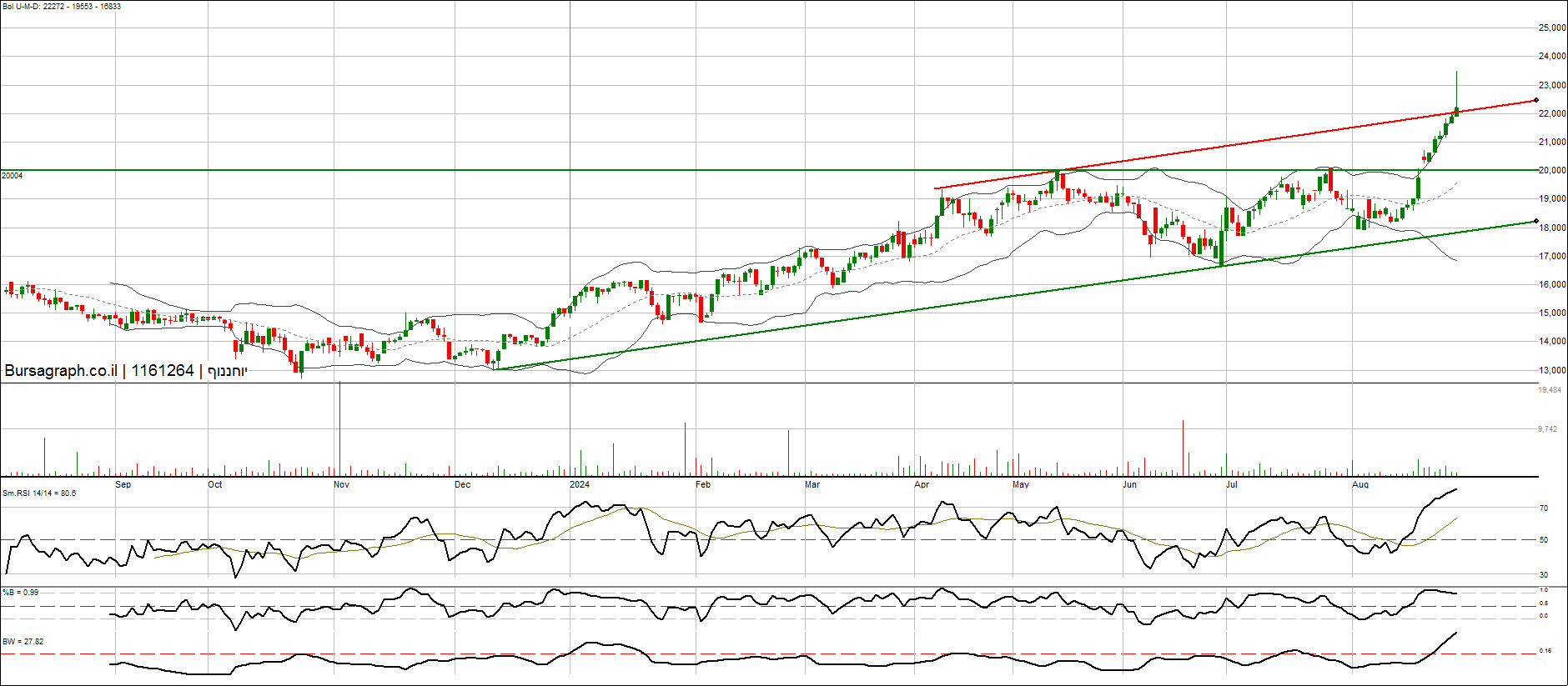Click the 14,000 price axis label

[x=1552, y=342]
